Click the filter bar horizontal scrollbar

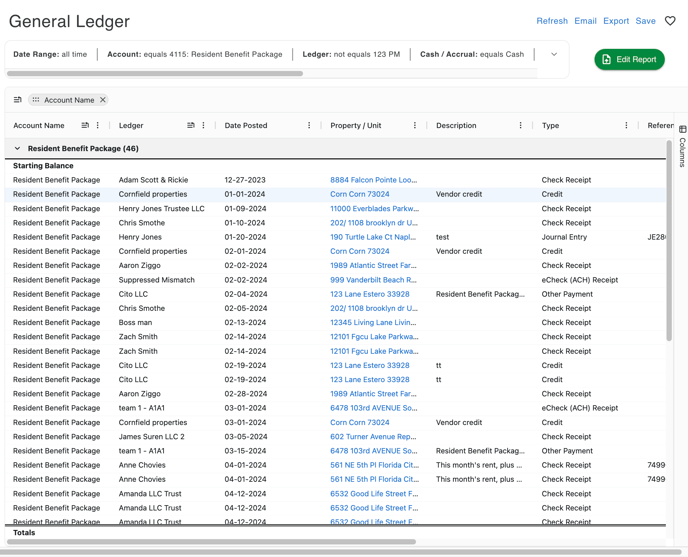[155, 74]
